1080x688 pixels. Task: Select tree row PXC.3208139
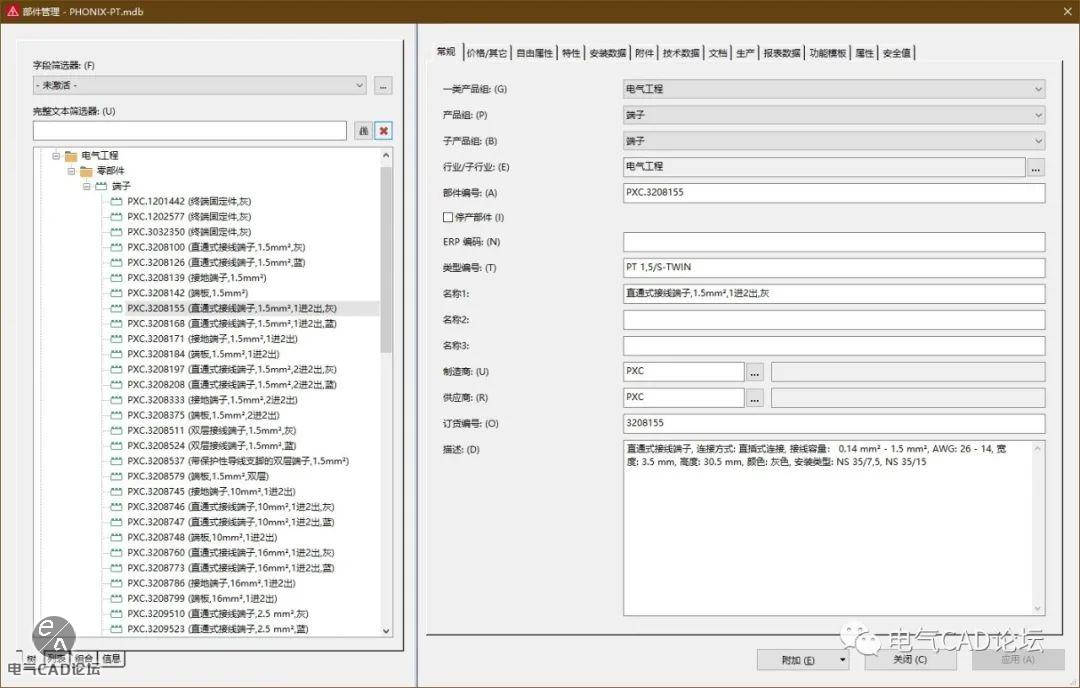(x=196, y=278)
